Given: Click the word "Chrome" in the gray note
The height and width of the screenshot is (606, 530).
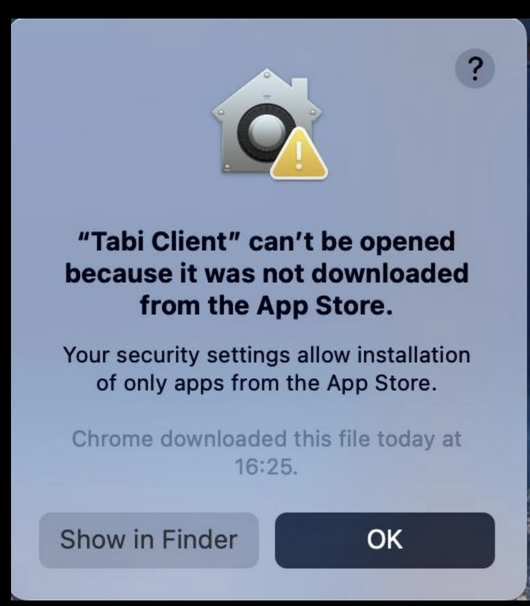Looking at the screenshot, I should tap(112, 439).
